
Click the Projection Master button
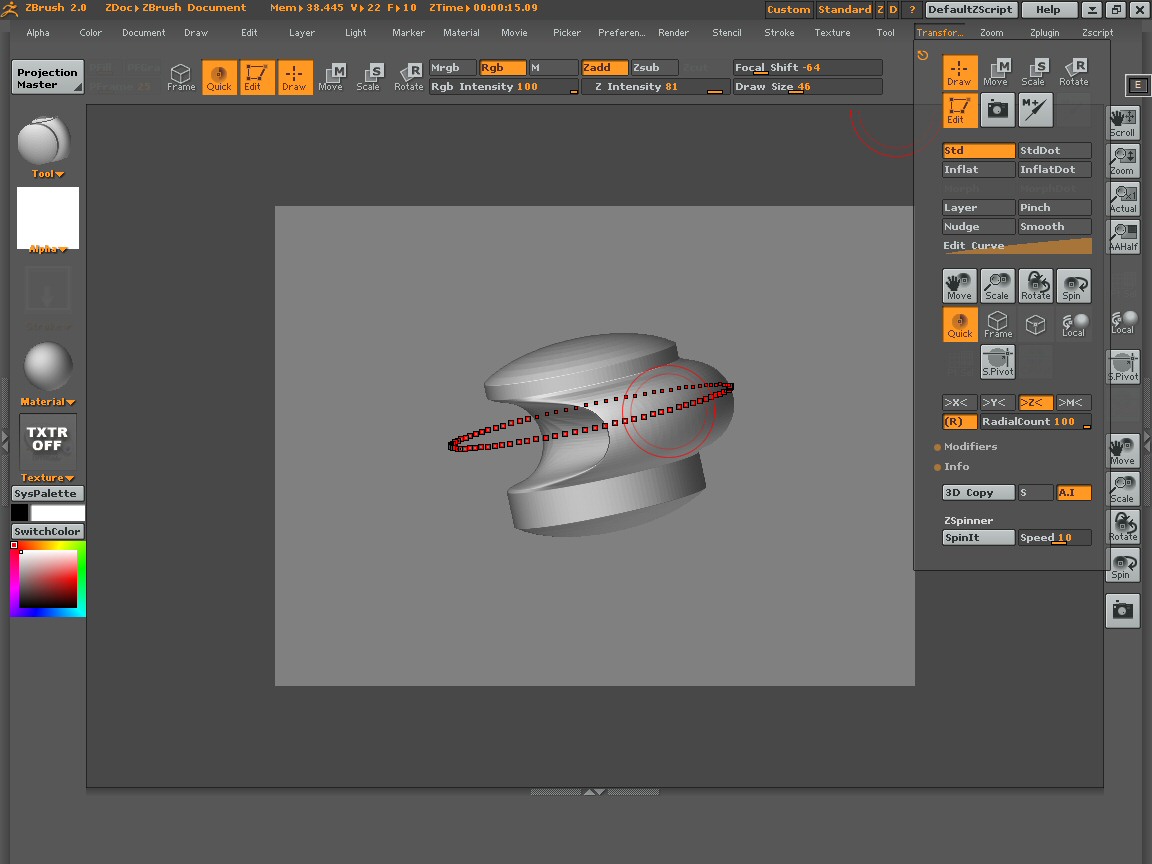click(47, 78)
